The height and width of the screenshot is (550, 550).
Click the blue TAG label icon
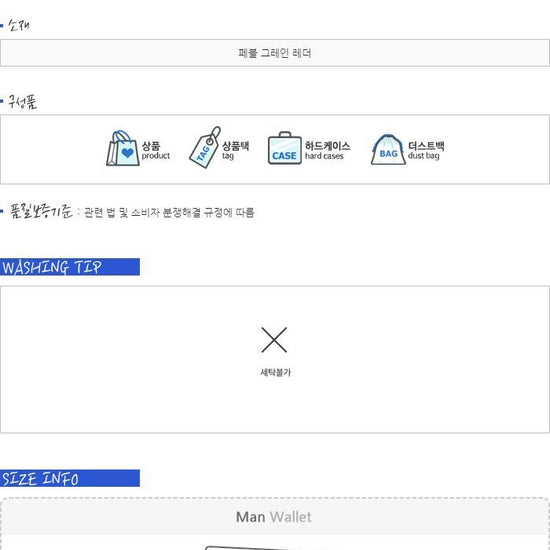point(205,147)
